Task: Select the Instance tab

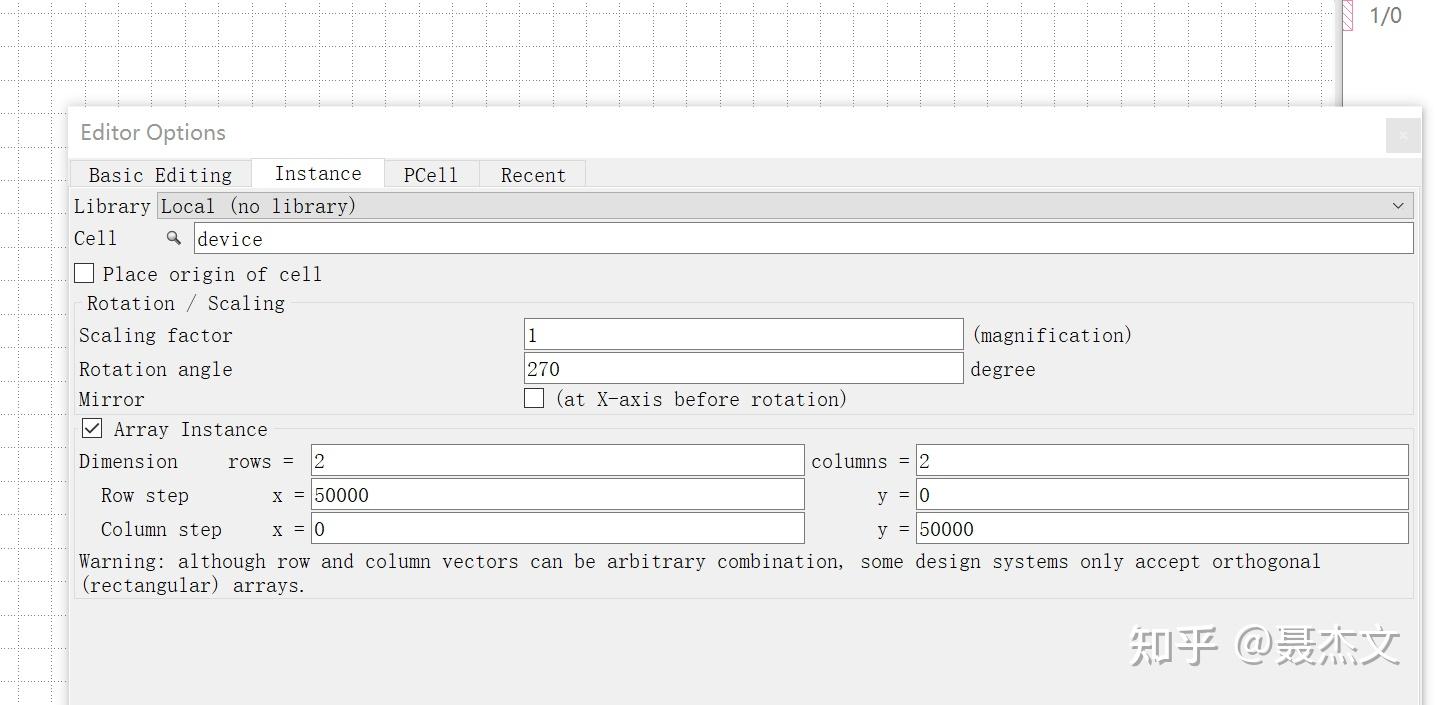Action: [x=318, y=174]
